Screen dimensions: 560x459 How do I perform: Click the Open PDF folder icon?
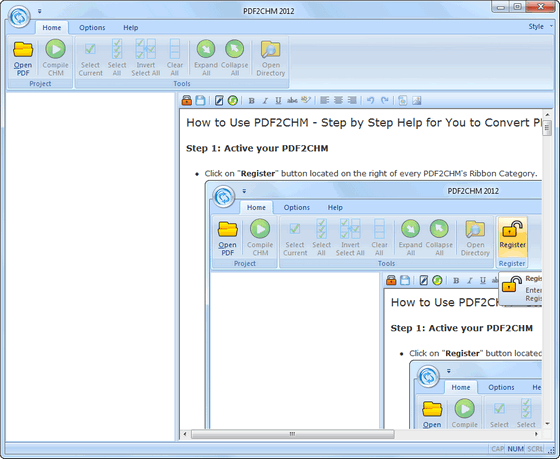(x=23, y=50)
